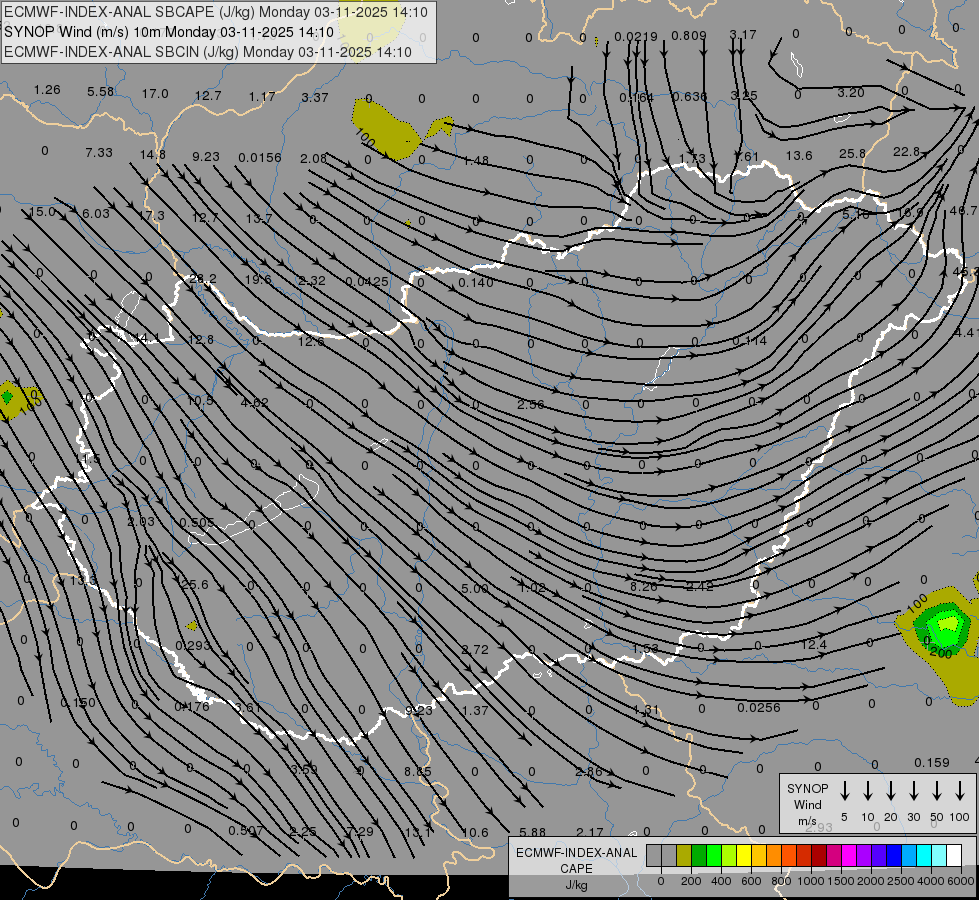This screenshot has width=979, height=900.
Task: Click the map value '1.26'
Action: point(47,90)
